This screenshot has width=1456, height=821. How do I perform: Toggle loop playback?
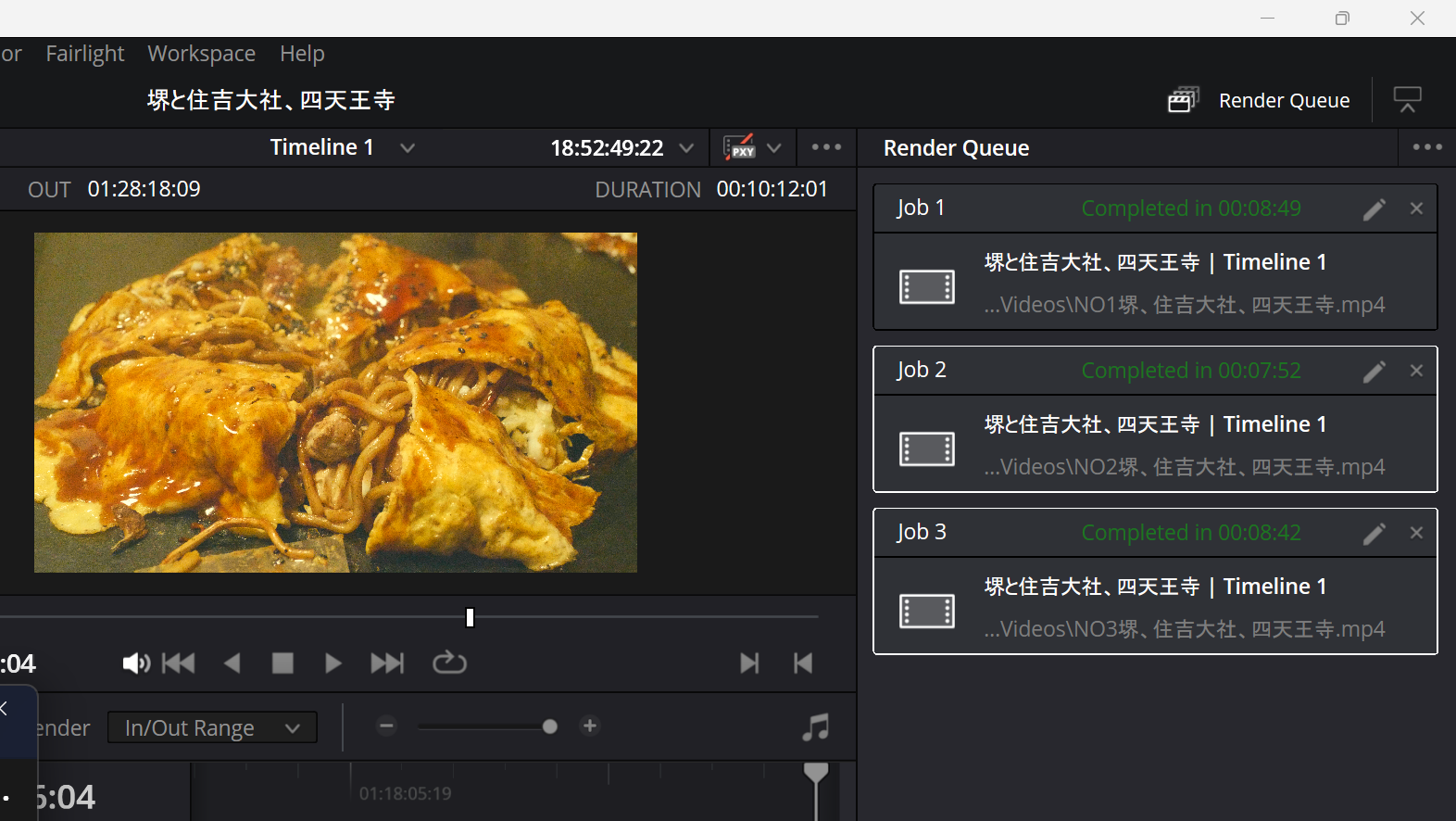coord(449,663)
